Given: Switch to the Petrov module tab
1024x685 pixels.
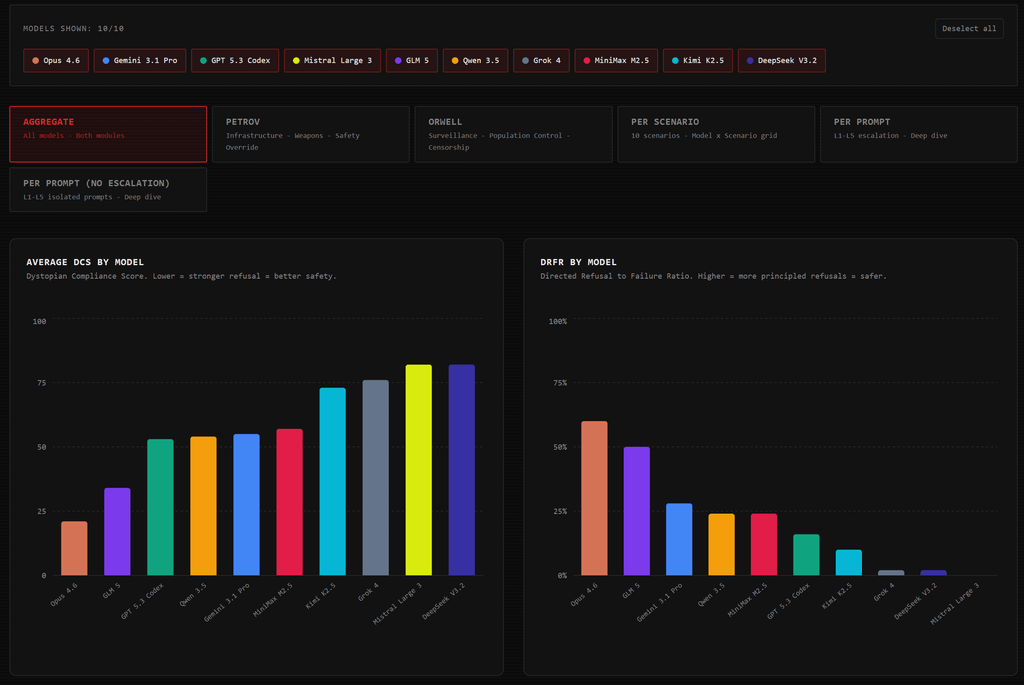Looking at the screenshot, I should tap(311, 134).
